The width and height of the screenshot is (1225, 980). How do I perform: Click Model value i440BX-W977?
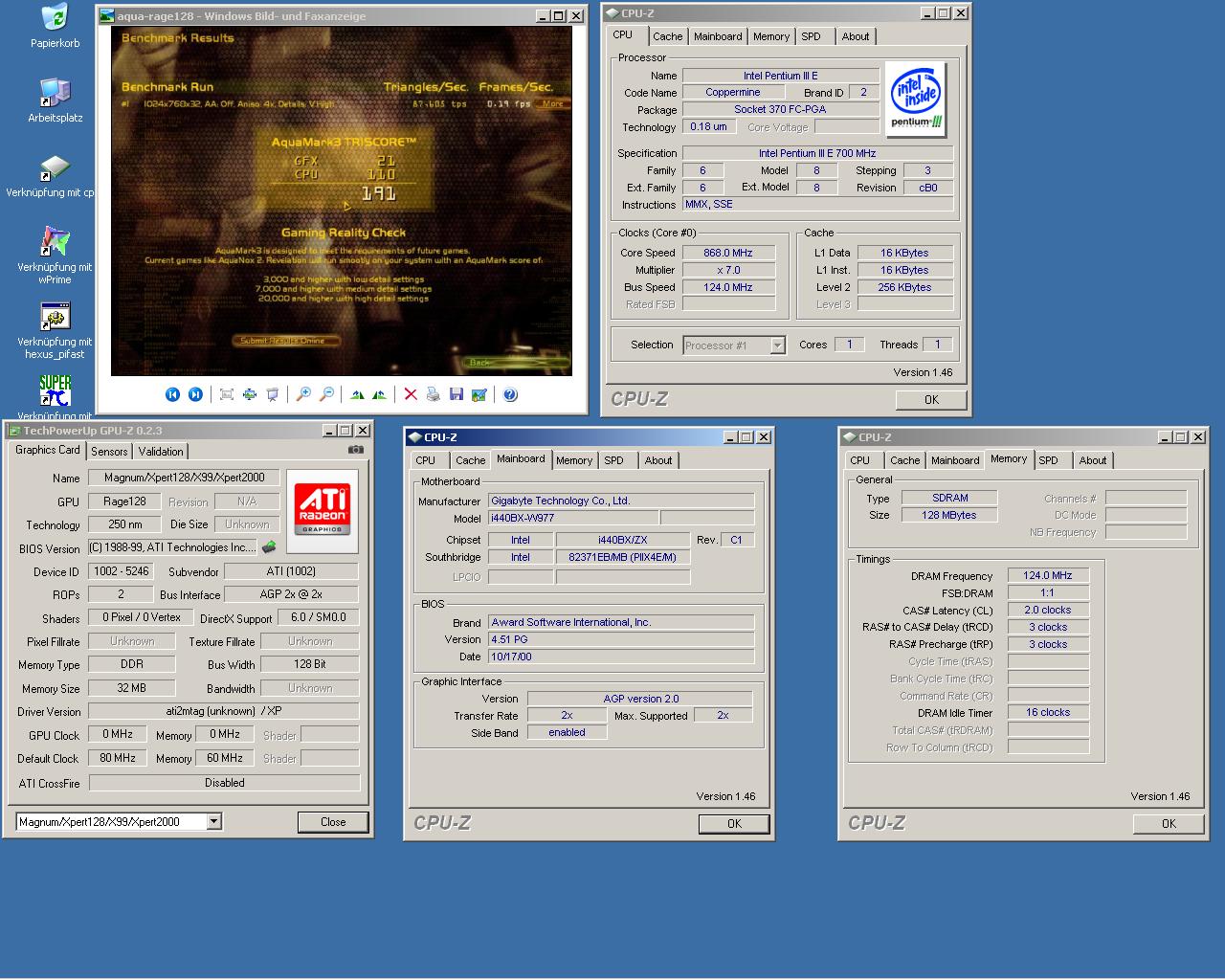point(572,518)
